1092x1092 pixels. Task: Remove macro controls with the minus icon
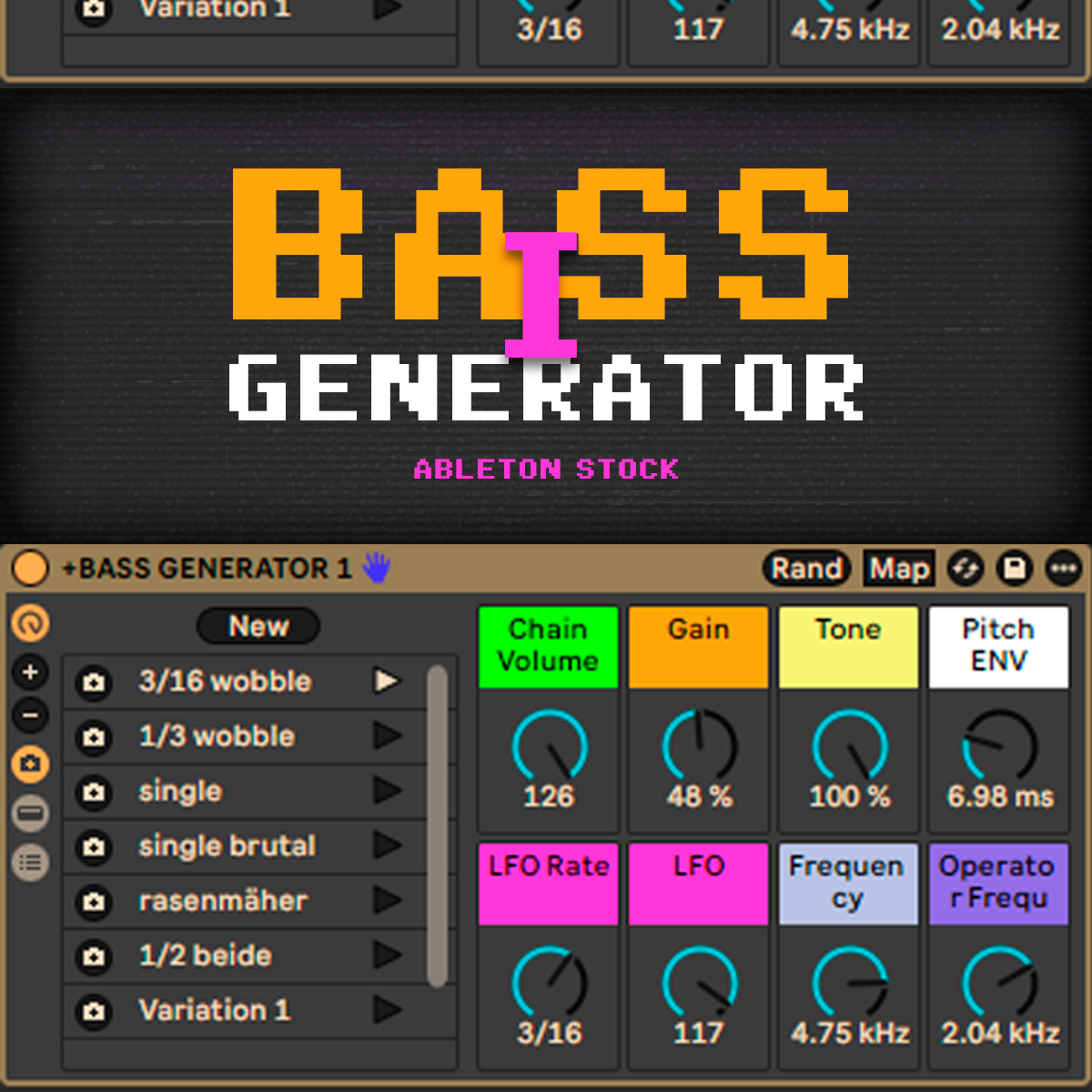click(x=30, y=715)
